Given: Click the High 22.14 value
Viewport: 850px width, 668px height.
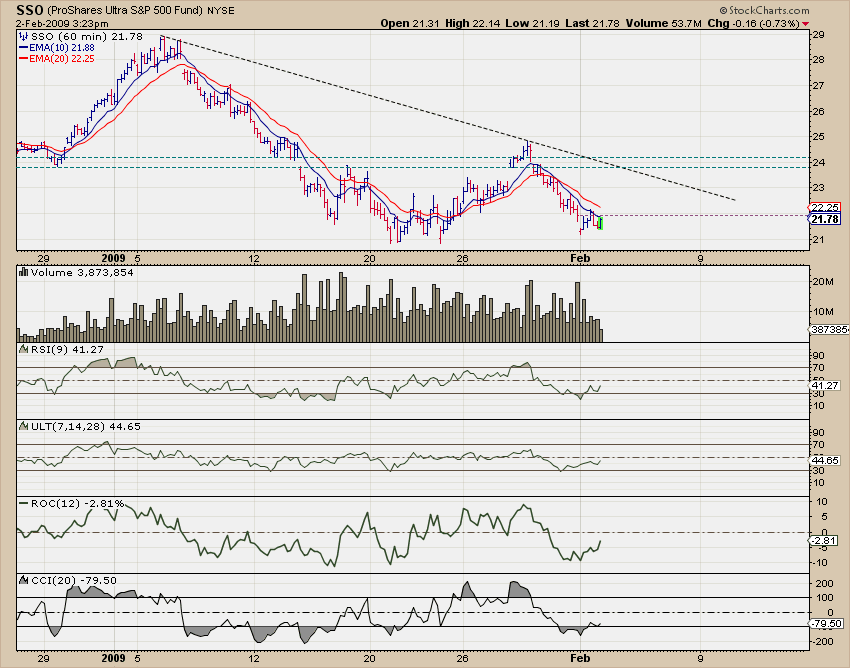Looking at the screenshot, I should (x=473, y=23).
